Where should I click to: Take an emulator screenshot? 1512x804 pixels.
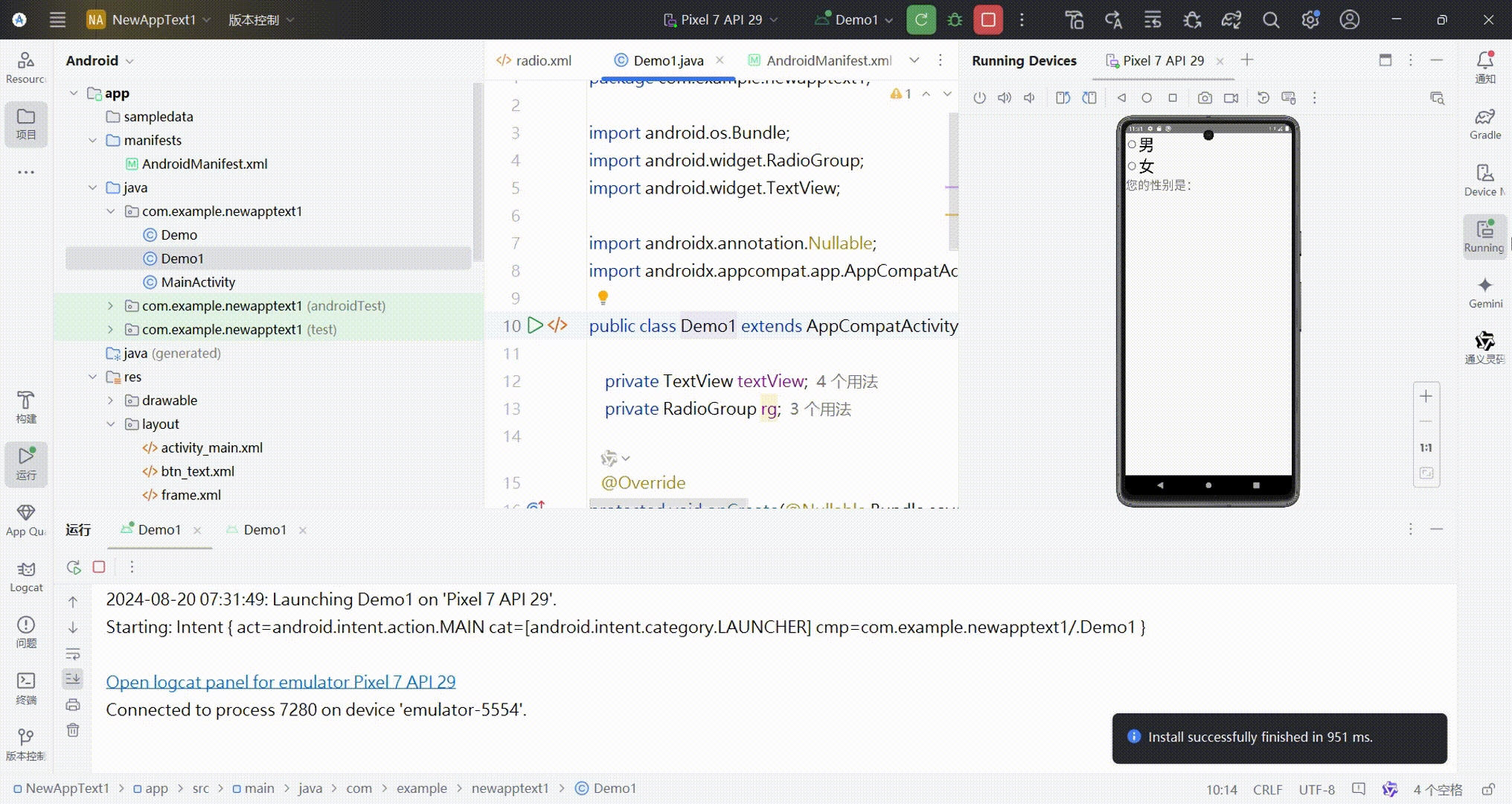tap(1205, 98)
